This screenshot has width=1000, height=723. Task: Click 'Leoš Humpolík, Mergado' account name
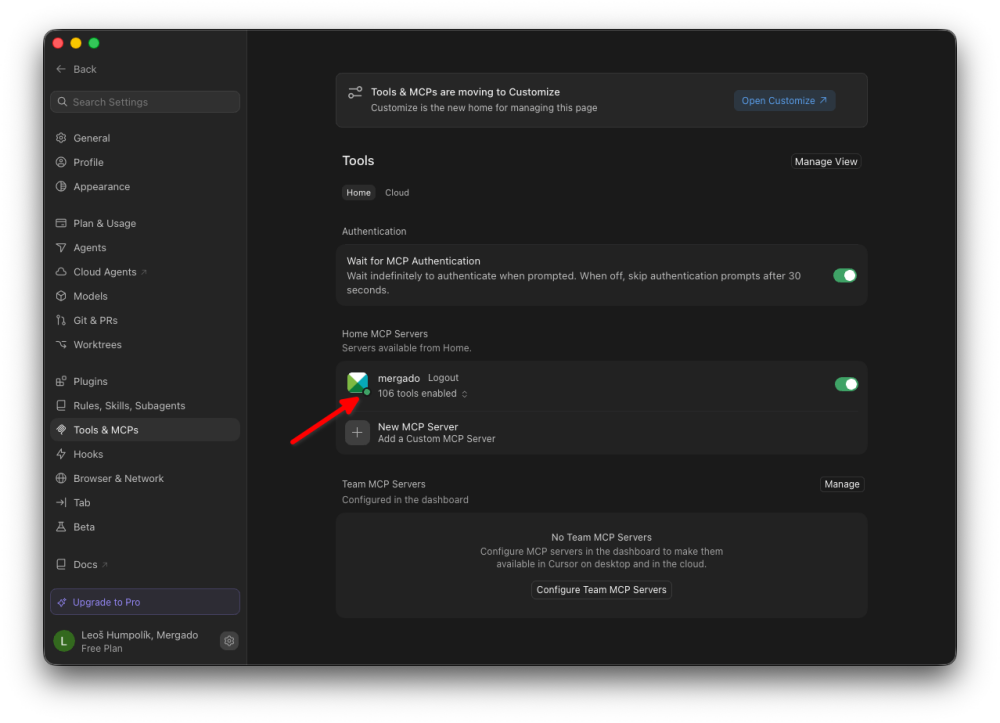coord(140,635)
